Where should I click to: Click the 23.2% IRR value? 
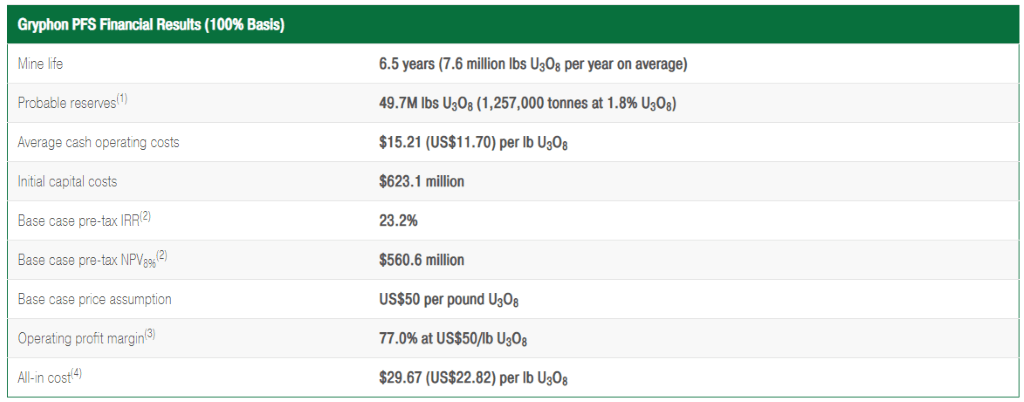click(x=398, y=221)
